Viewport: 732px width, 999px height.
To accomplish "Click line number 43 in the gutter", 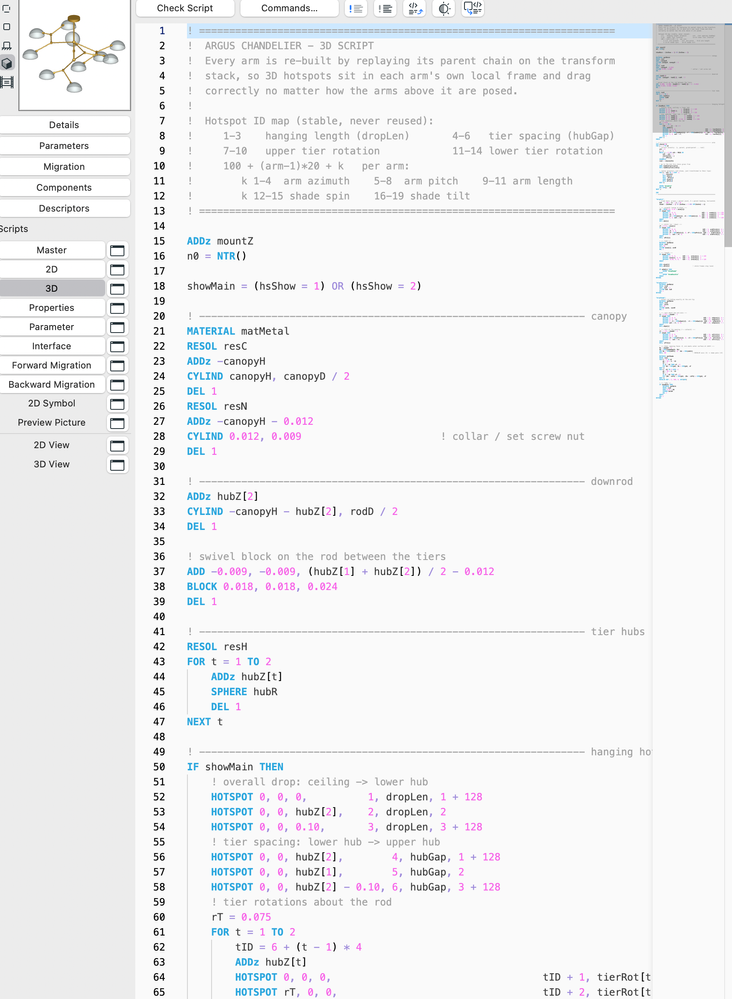I will (x=159, y=661).
